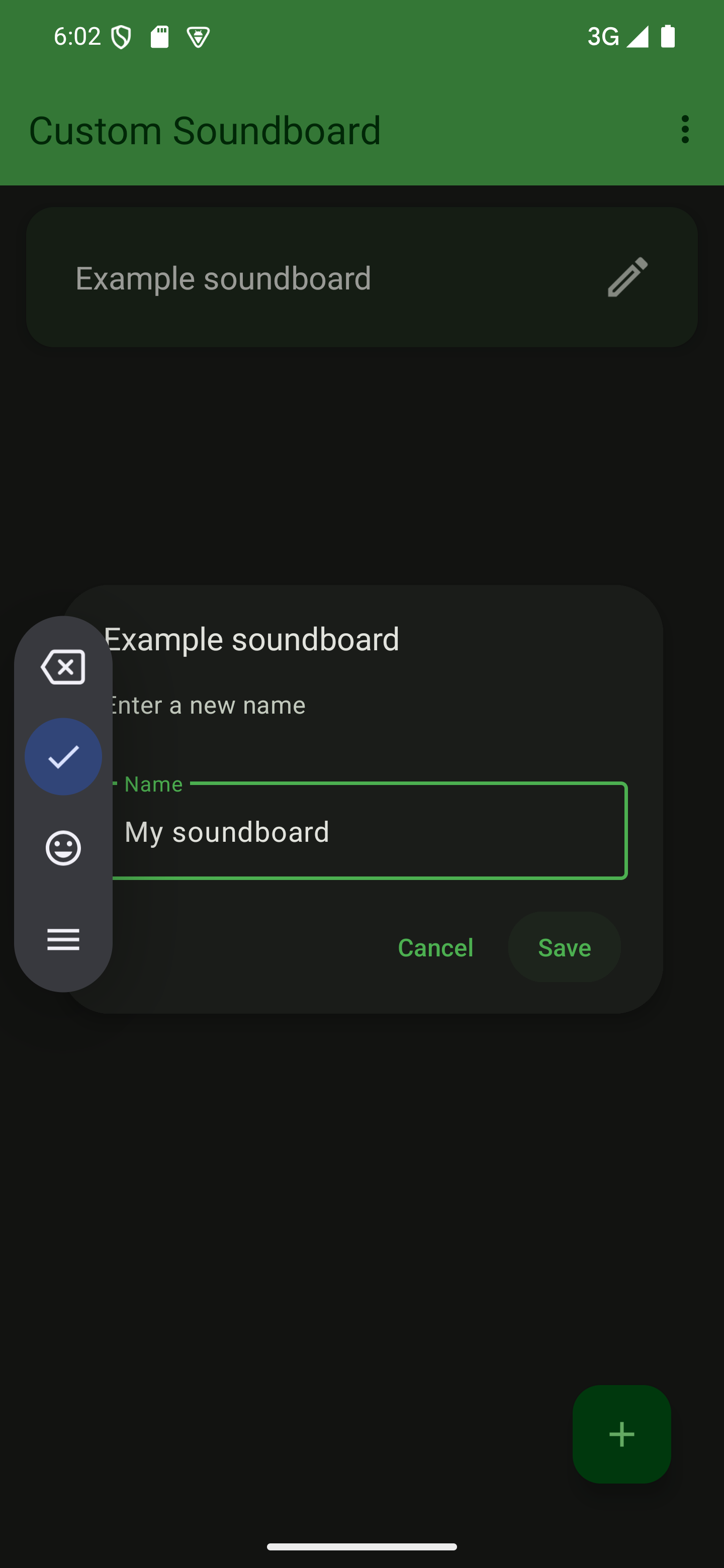
Task: Tap the dialog title Example soundboard
Action: point(252,639)
